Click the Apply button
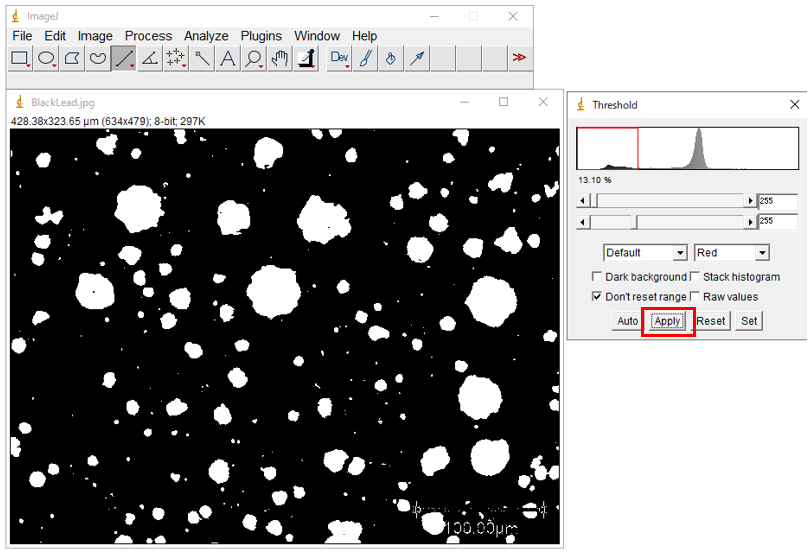Screen dimensions: 810x553 pyautogui.click(x=667, y=321)
